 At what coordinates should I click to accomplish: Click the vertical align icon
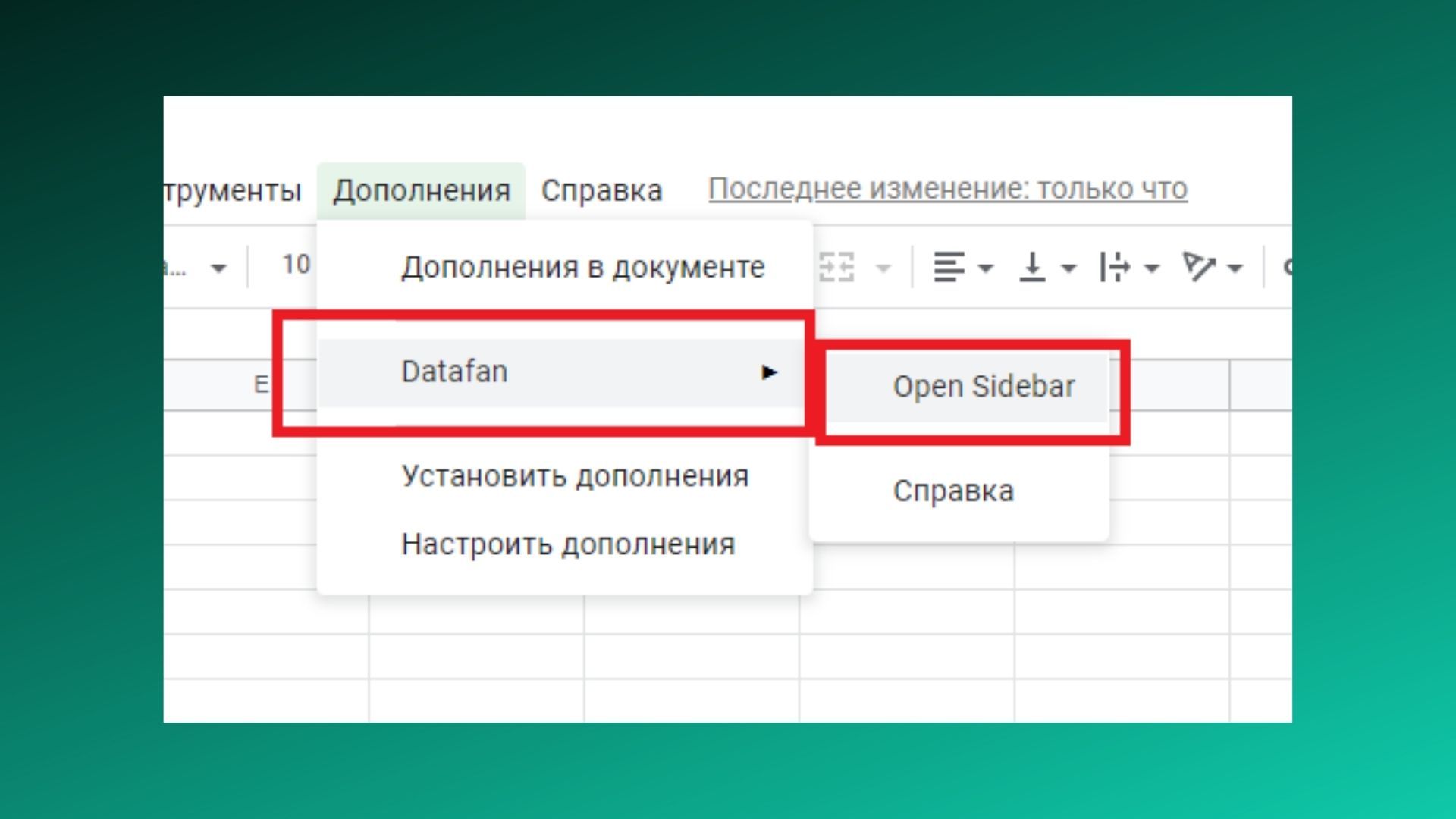coord(1032,267)
